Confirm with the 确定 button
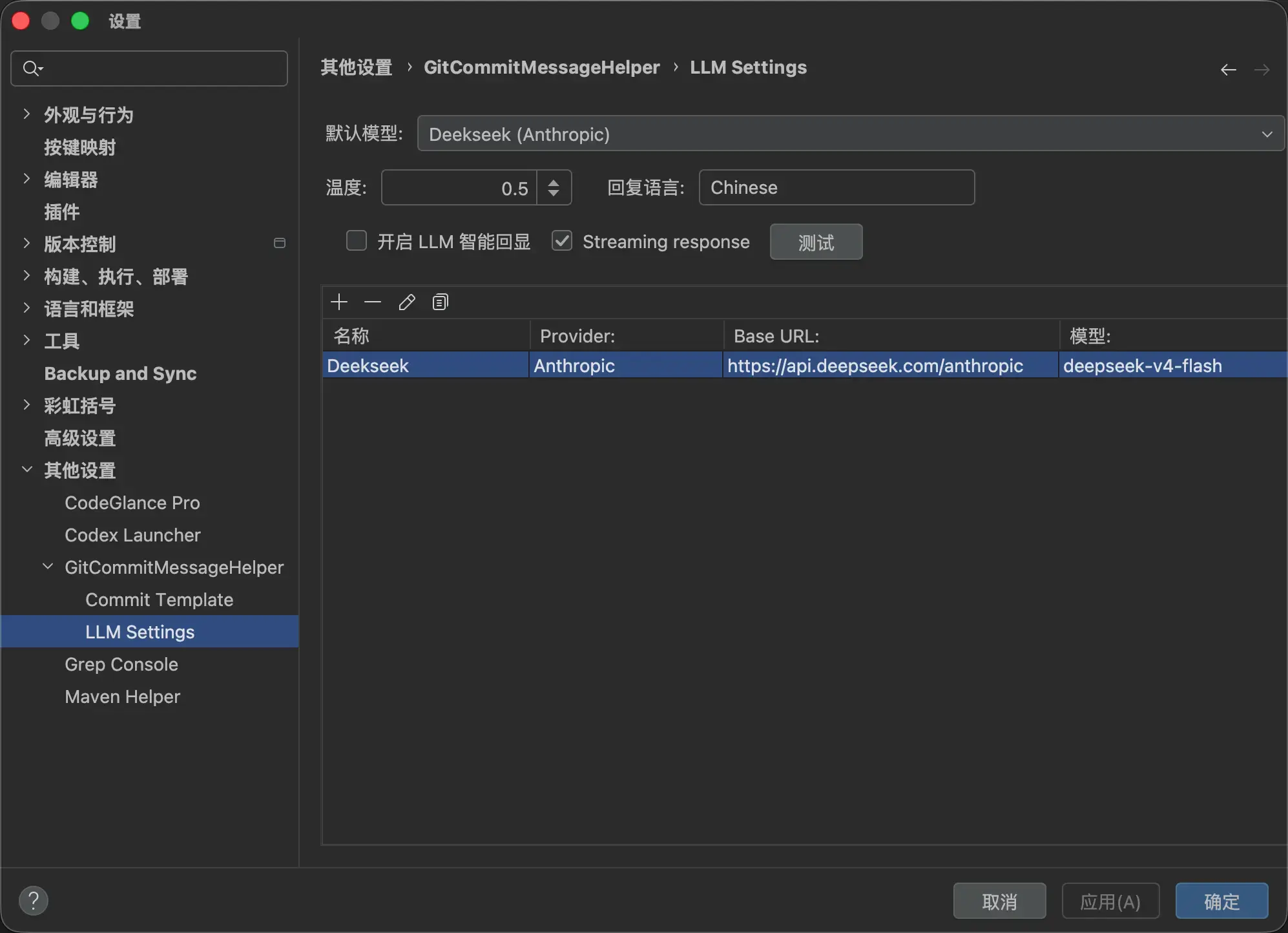This screenshot has width=1288, height=933. point(1222,901)
